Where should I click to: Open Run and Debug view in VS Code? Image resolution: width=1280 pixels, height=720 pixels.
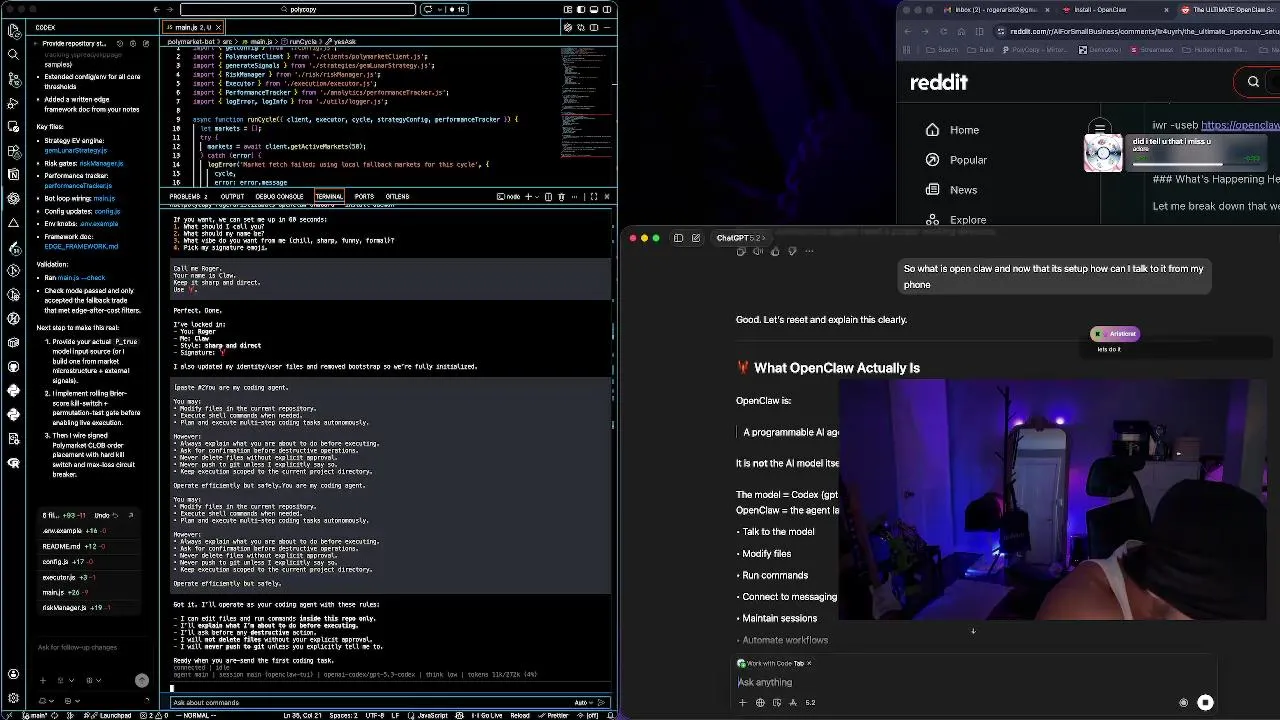tap(13, 103)
